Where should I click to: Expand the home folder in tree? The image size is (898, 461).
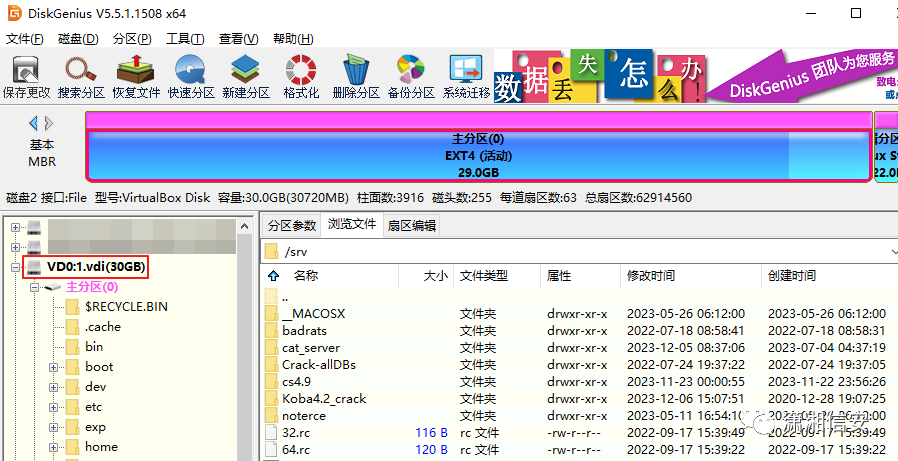(x=53, y=448)
